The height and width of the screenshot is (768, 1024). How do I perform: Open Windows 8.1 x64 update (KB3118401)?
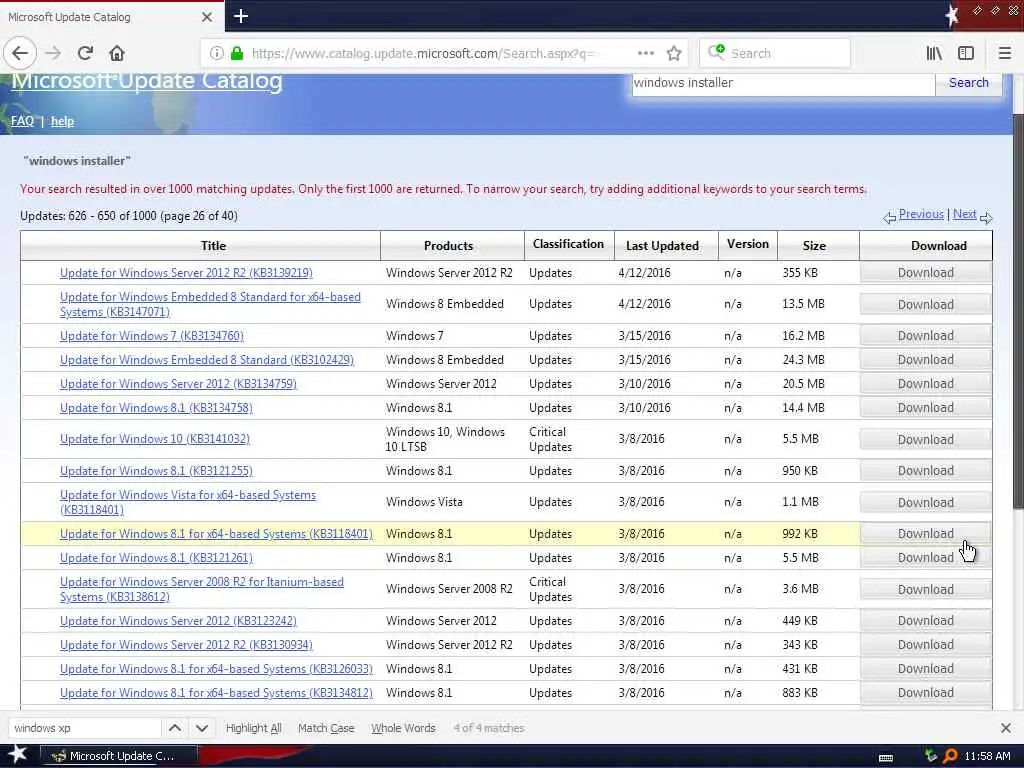216,534
